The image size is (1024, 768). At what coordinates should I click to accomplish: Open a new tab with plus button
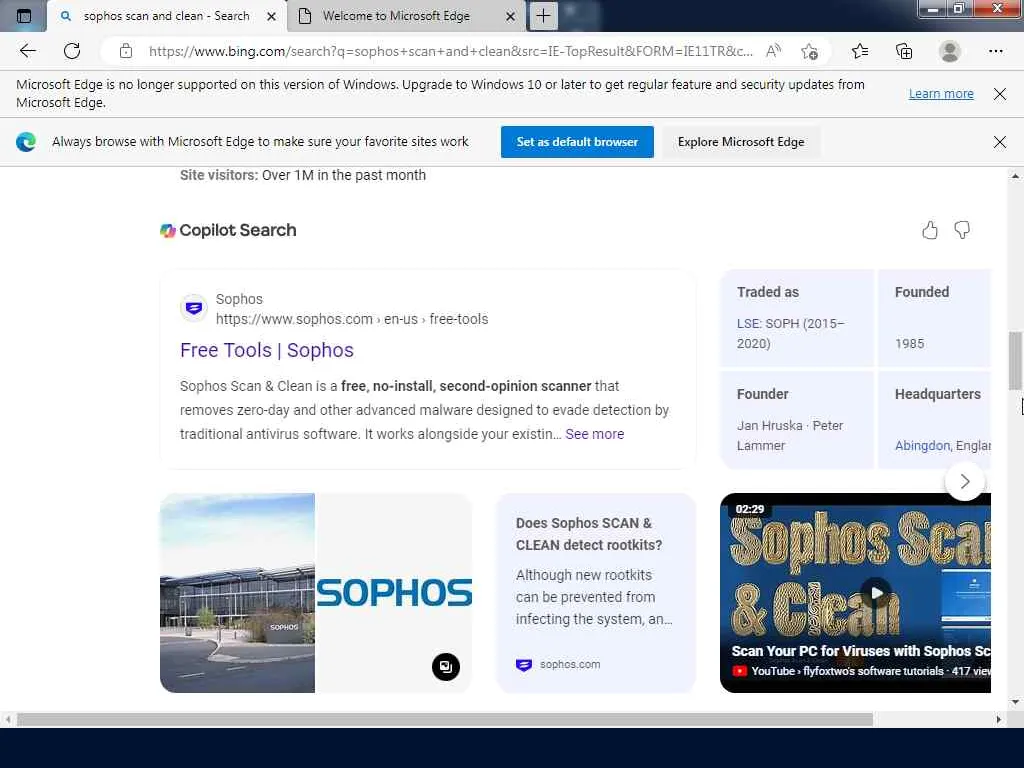pyautogui.click(x=543, y=16)
